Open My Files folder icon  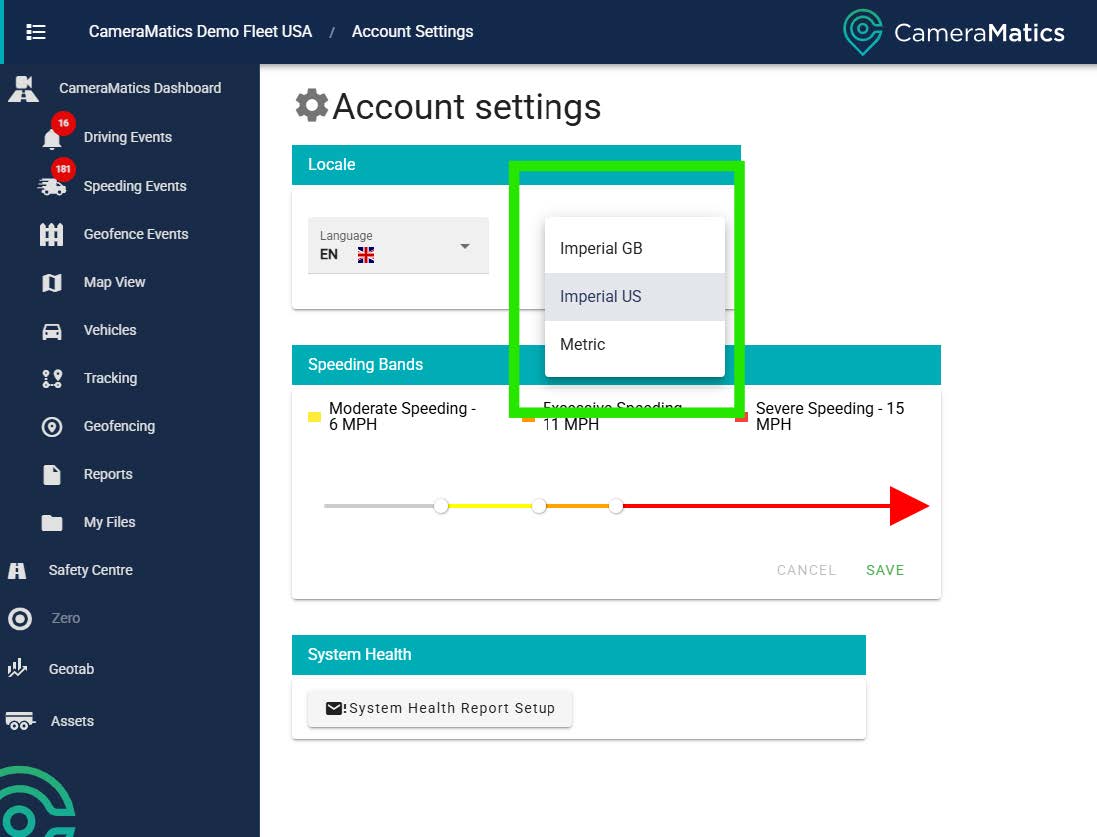(52, 523)
